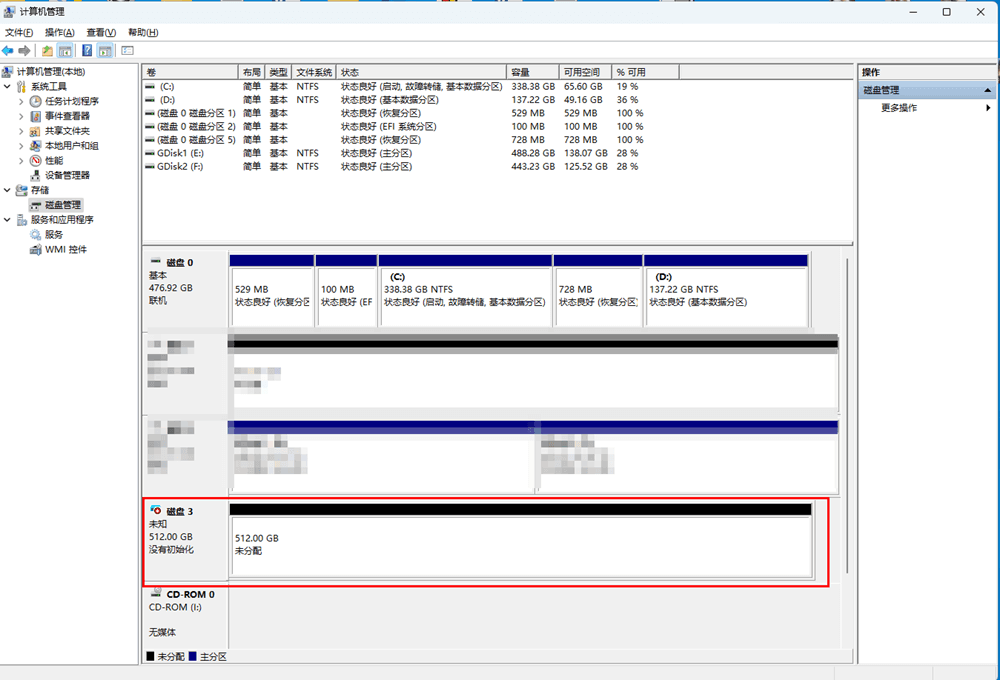
Task: Toggle the console tree pane toolbar icon
Action: point(65,50)
